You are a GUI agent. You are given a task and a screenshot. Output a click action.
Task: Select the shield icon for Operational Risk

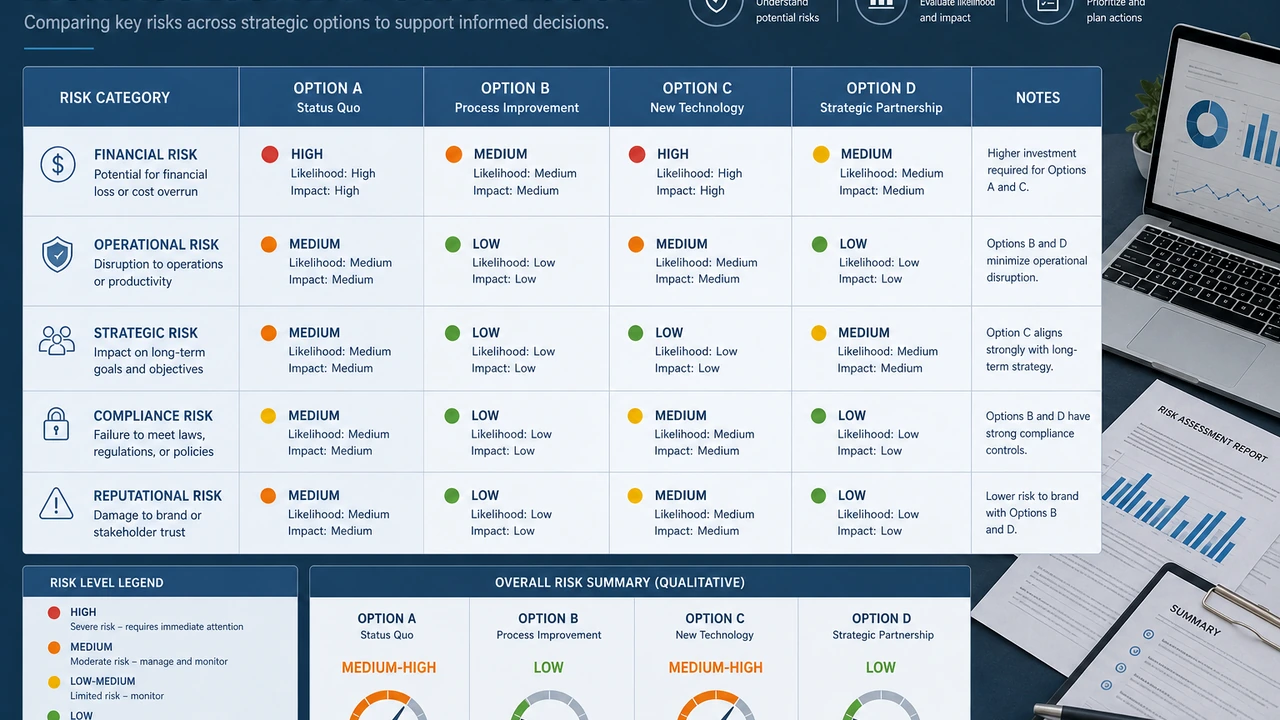click(57, 254)
